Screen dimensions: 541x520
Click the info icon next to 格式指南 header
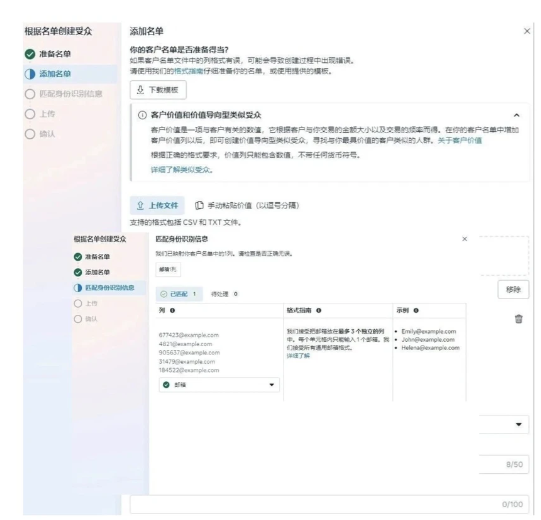319,311
